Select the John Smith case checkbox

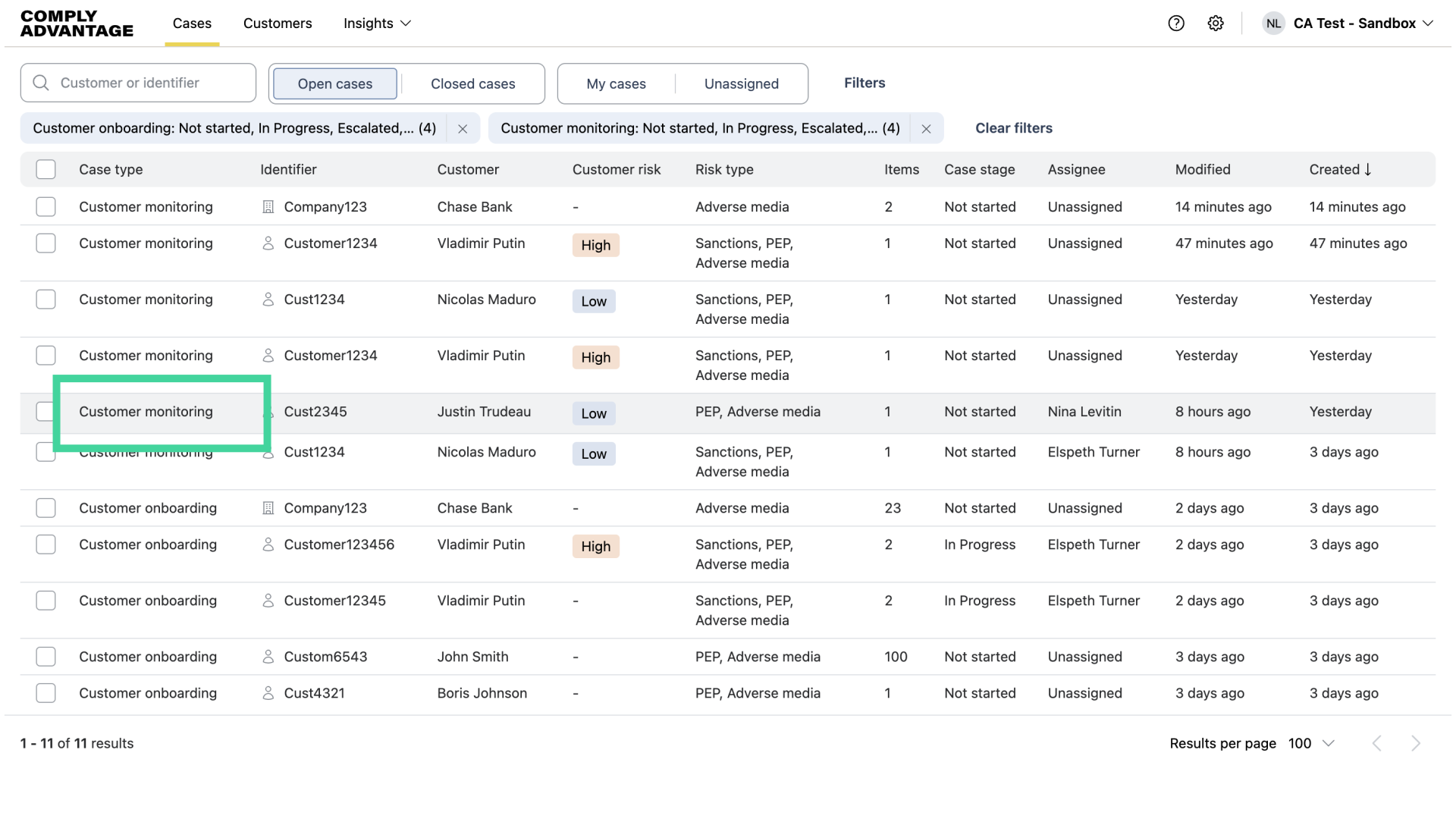(46, 657)
